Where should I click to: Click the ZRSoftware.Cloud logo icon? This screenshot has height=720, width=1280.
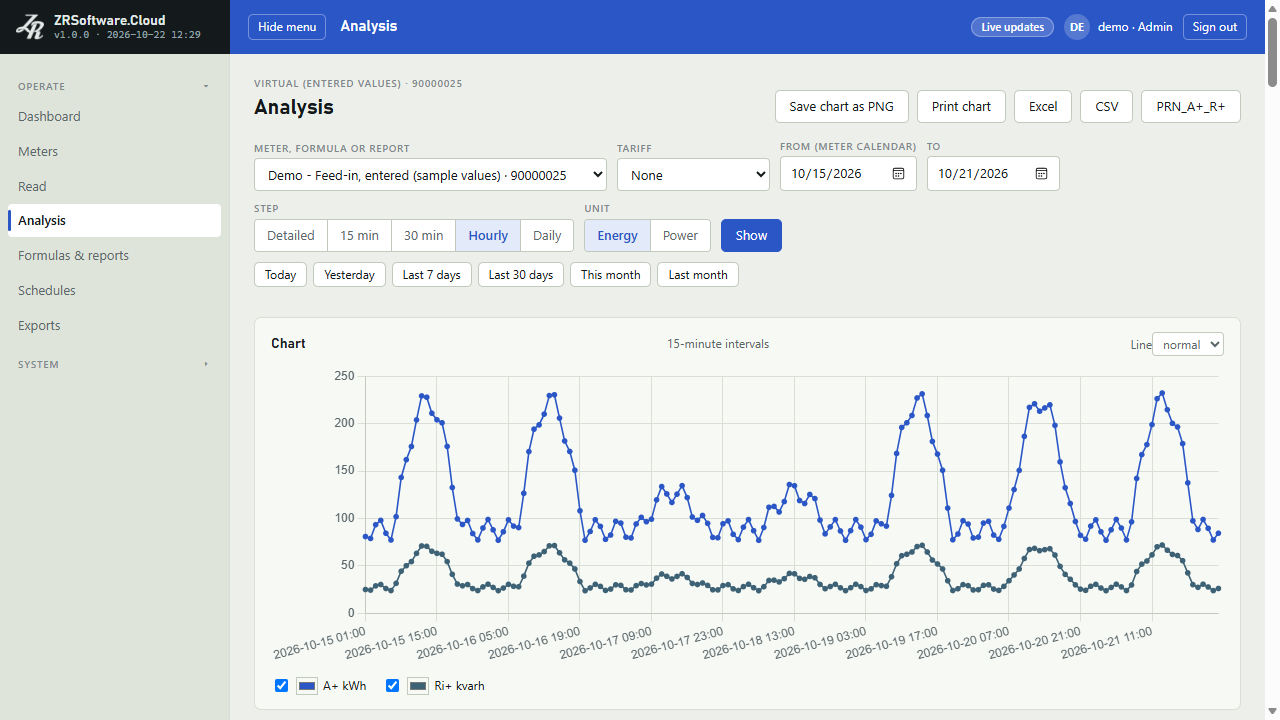coord(29,27)
